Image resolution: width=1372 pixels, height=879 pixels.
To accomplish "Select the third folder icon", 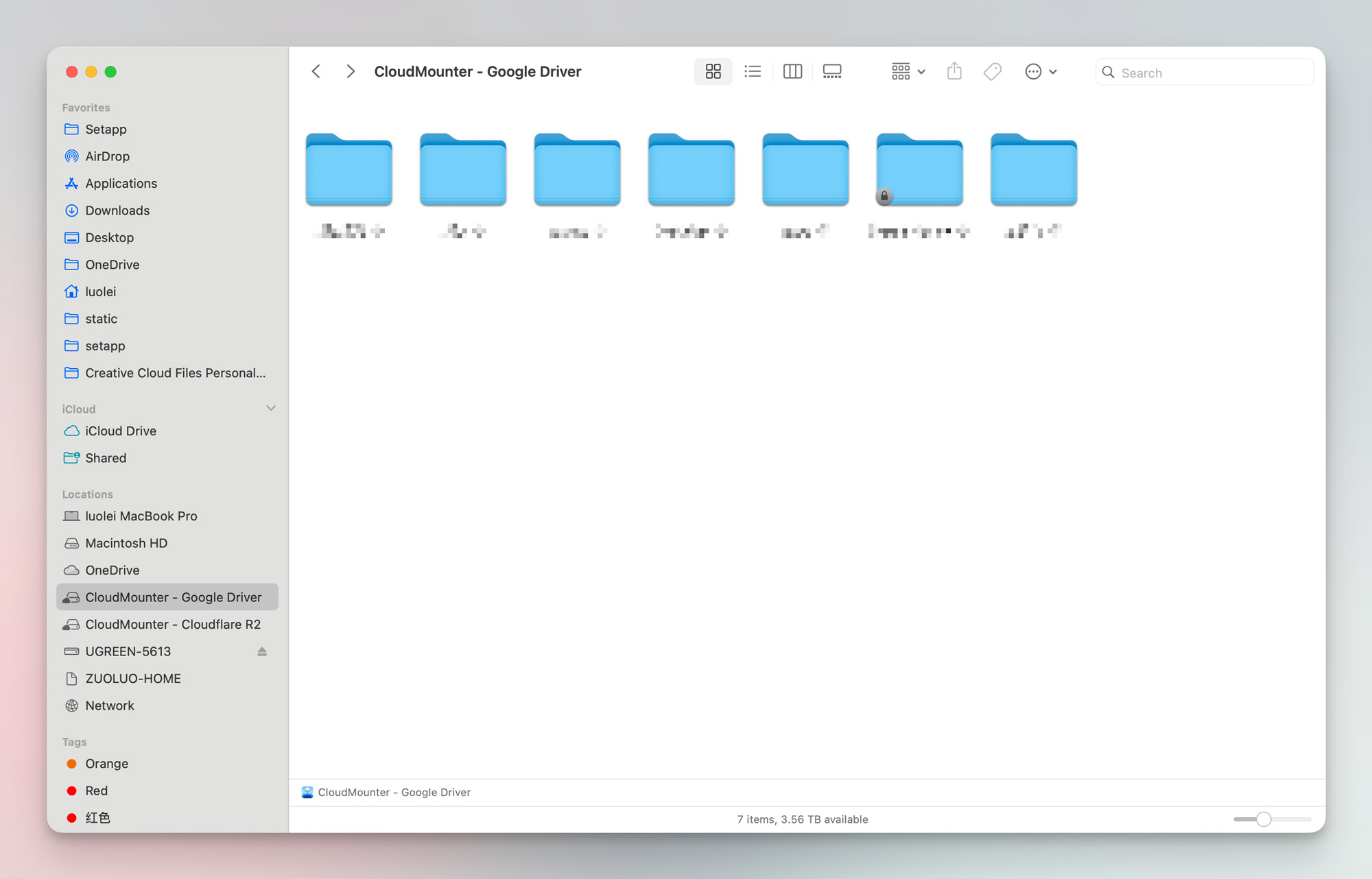I will tap(578, 169).
